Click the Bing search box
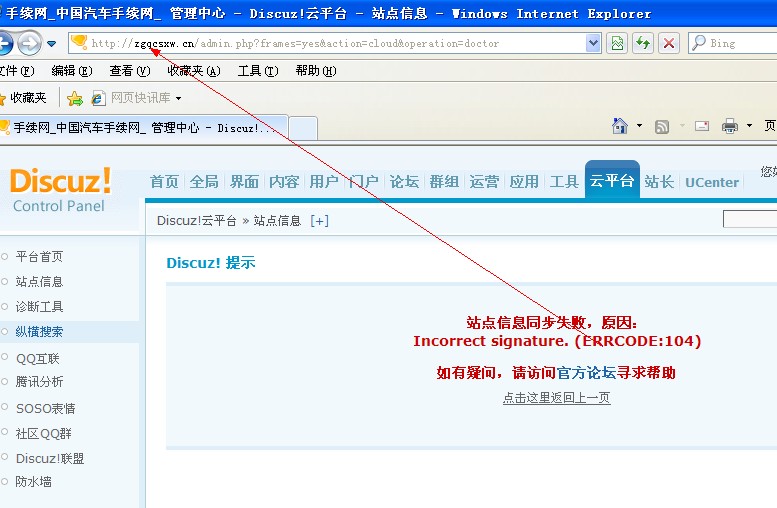 tap(732, 44)
